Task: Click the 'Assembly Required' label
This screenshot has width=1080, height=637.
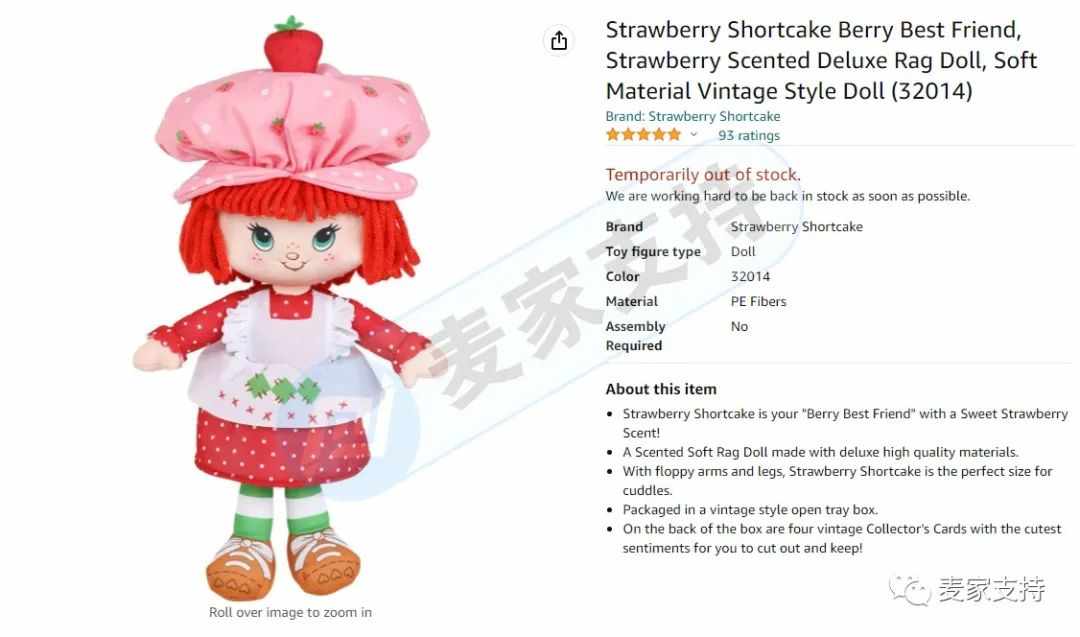Action: click(635, 336)
